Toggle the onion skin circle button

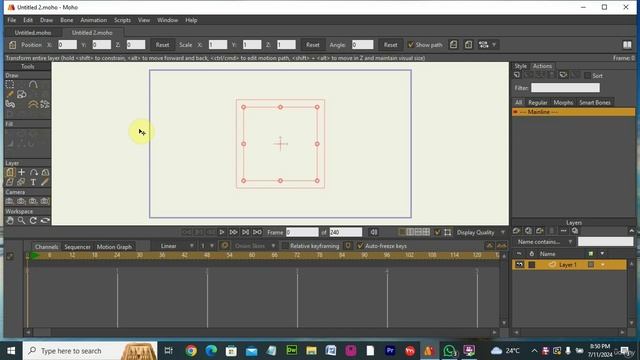tap(224, 246)
